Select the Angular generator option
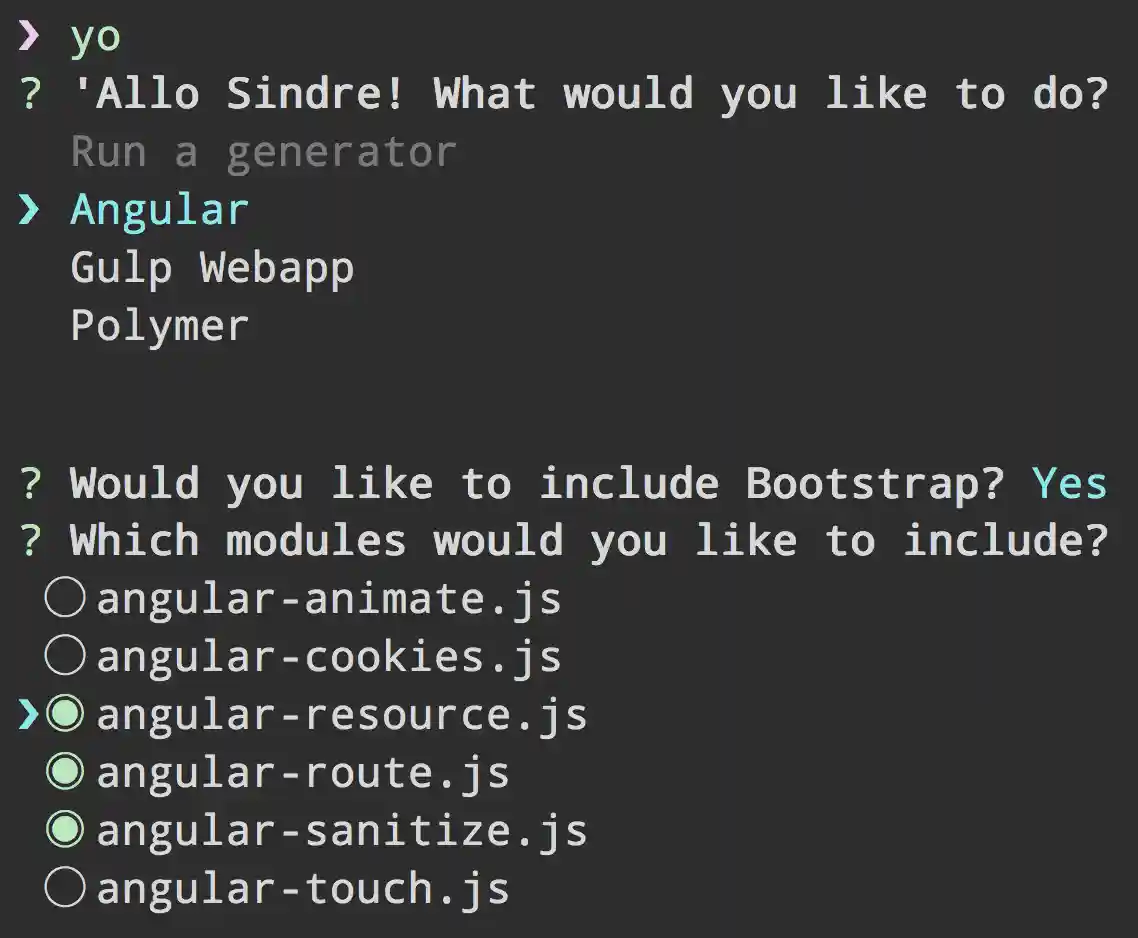Screen dimensions: 1138x938 (160, 210)
